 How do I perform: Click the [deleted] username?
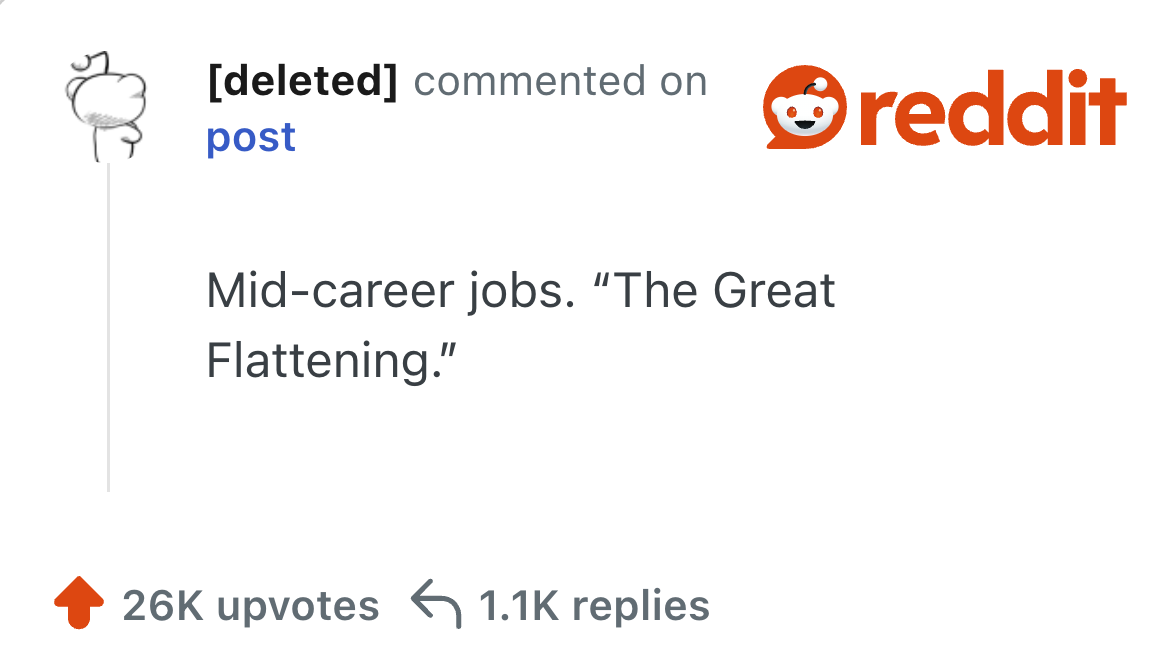tap(302, 81)
